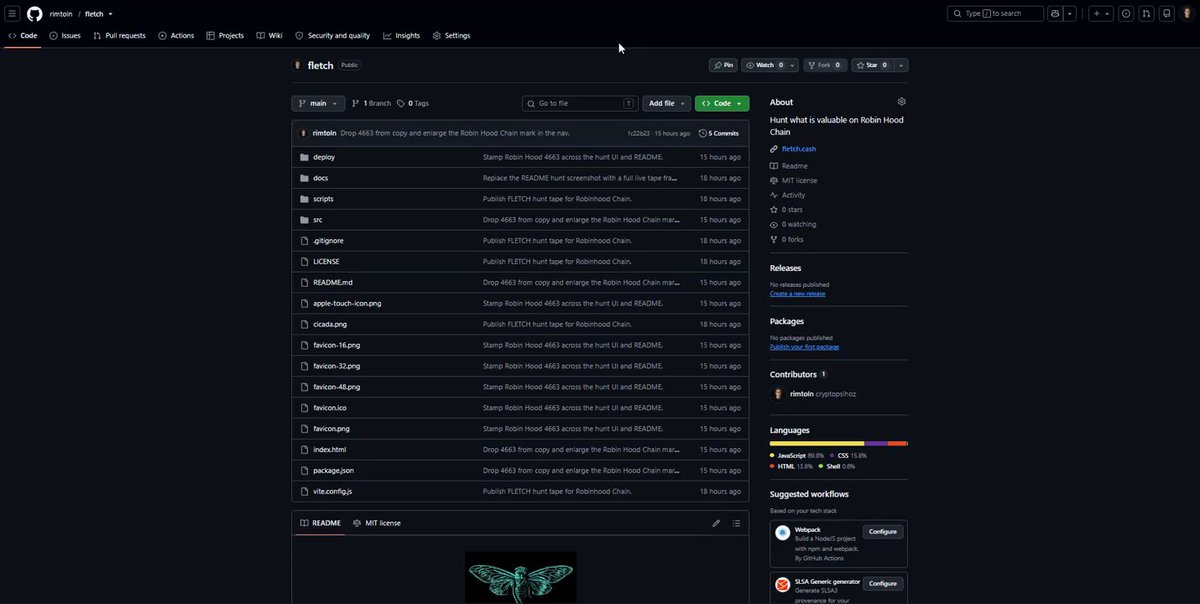Open the Webpack workflow logo
Screen dimensions: 1200x604
point(782,533)
